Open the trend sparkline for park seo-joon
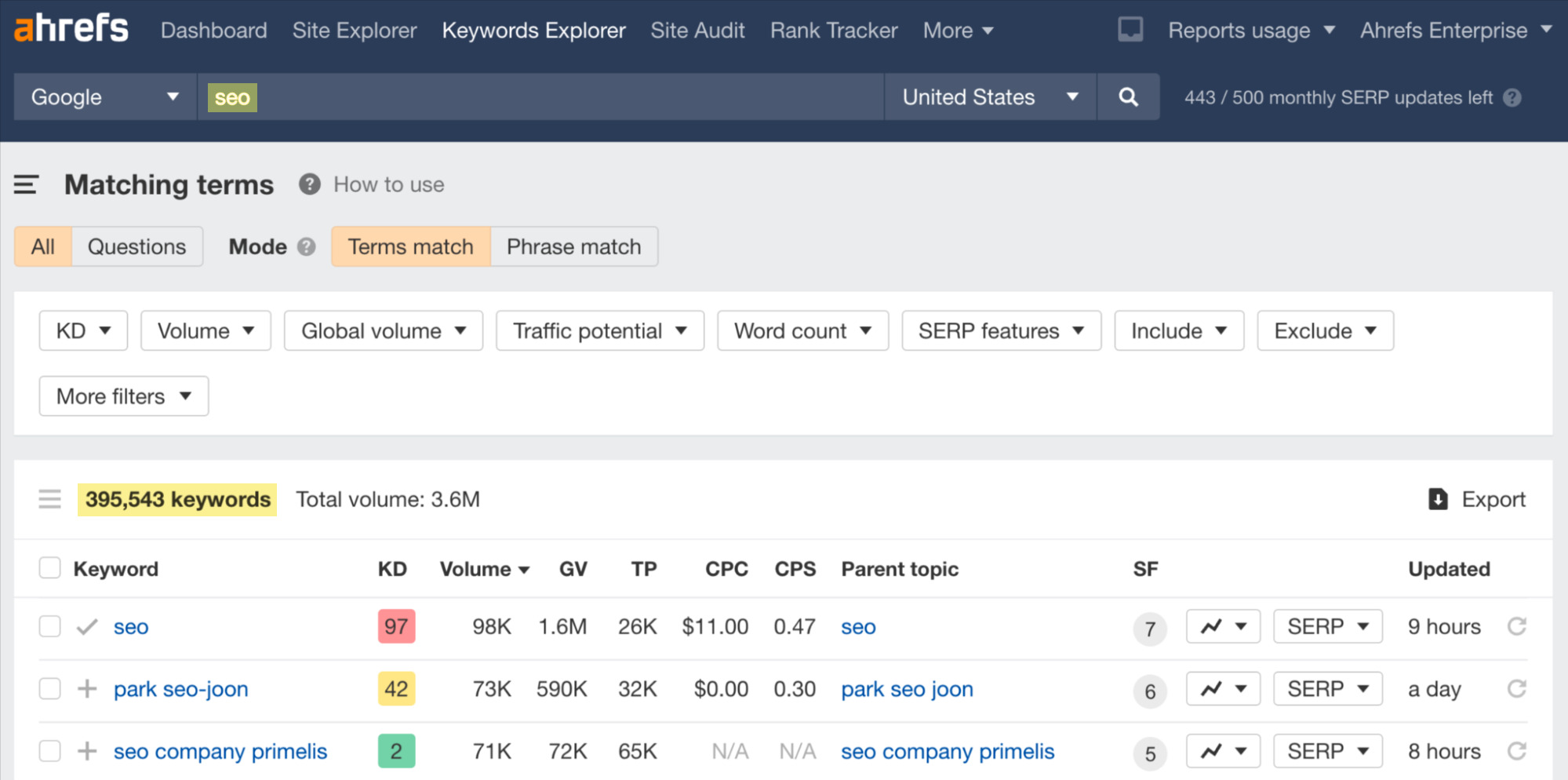1568x780 pixels. point(1222,688)
